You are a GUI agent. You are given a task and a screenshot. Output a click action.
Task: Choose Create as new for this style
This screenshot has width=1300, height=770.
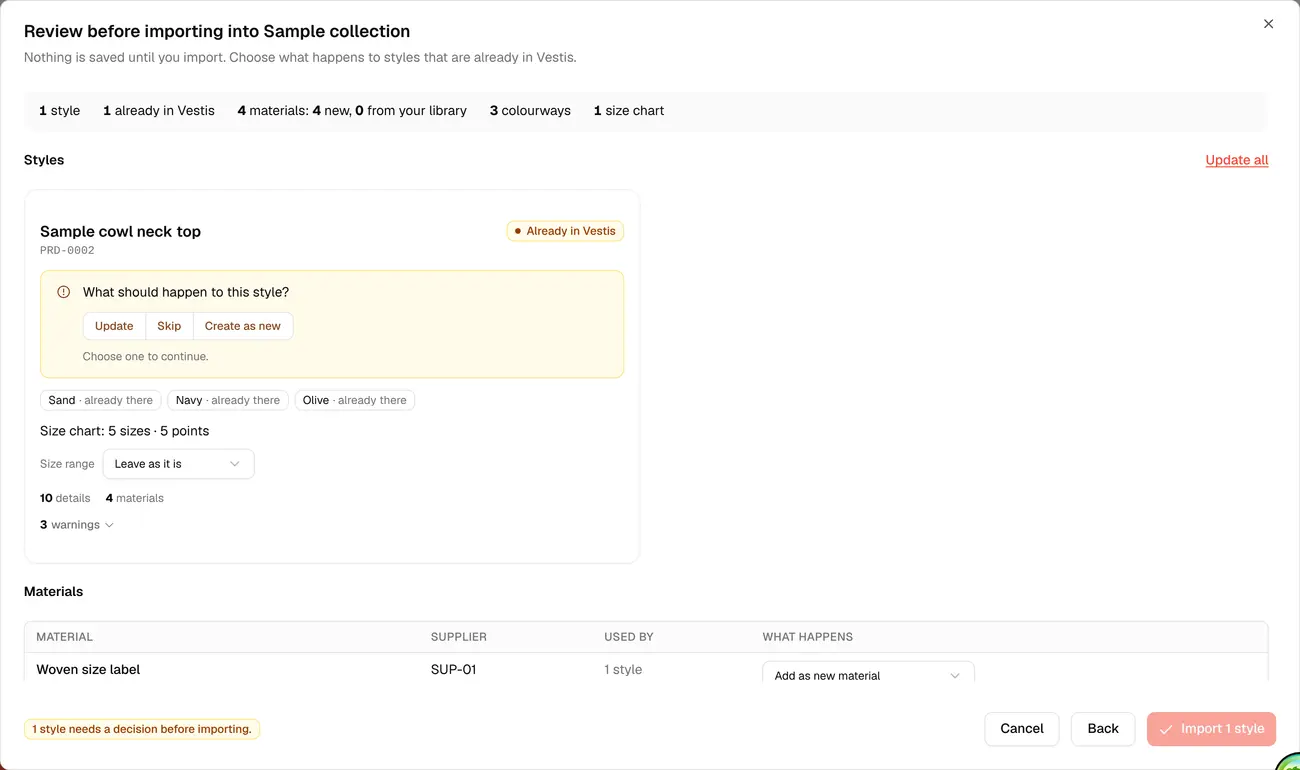(243, 326)
